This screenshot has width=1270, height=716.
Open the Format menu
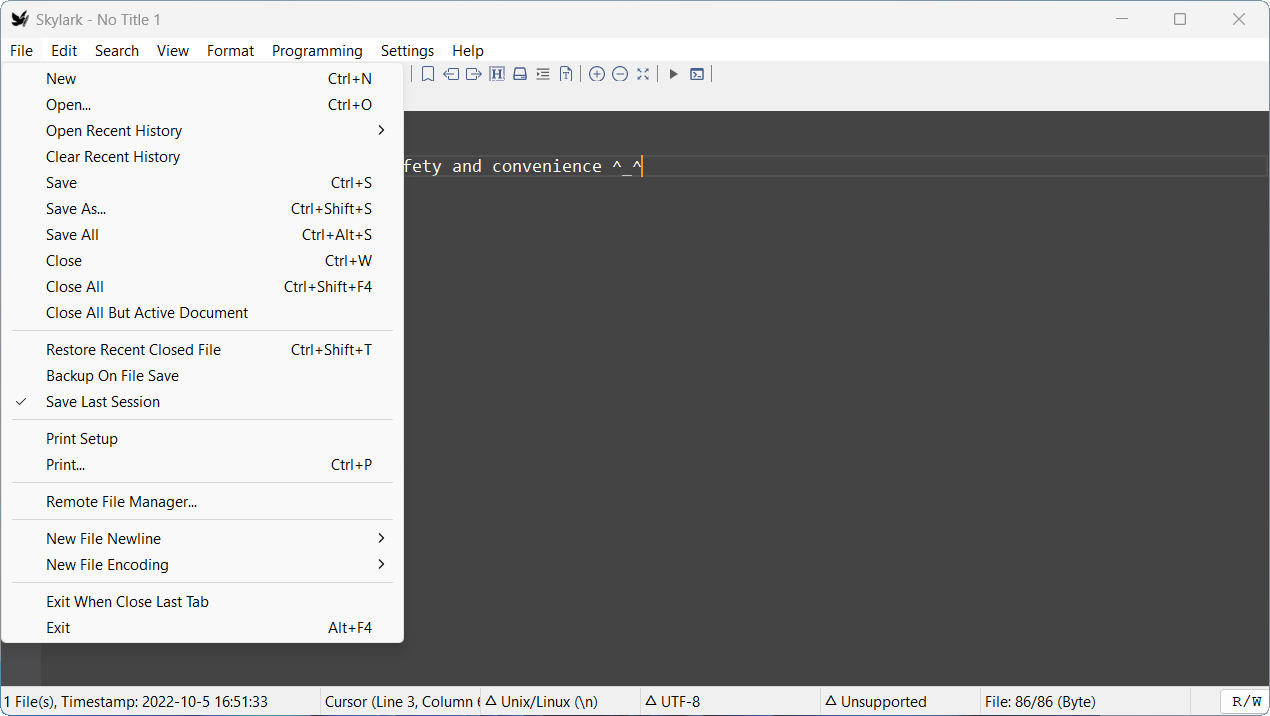pyautogui.click(x=231, y=51)
